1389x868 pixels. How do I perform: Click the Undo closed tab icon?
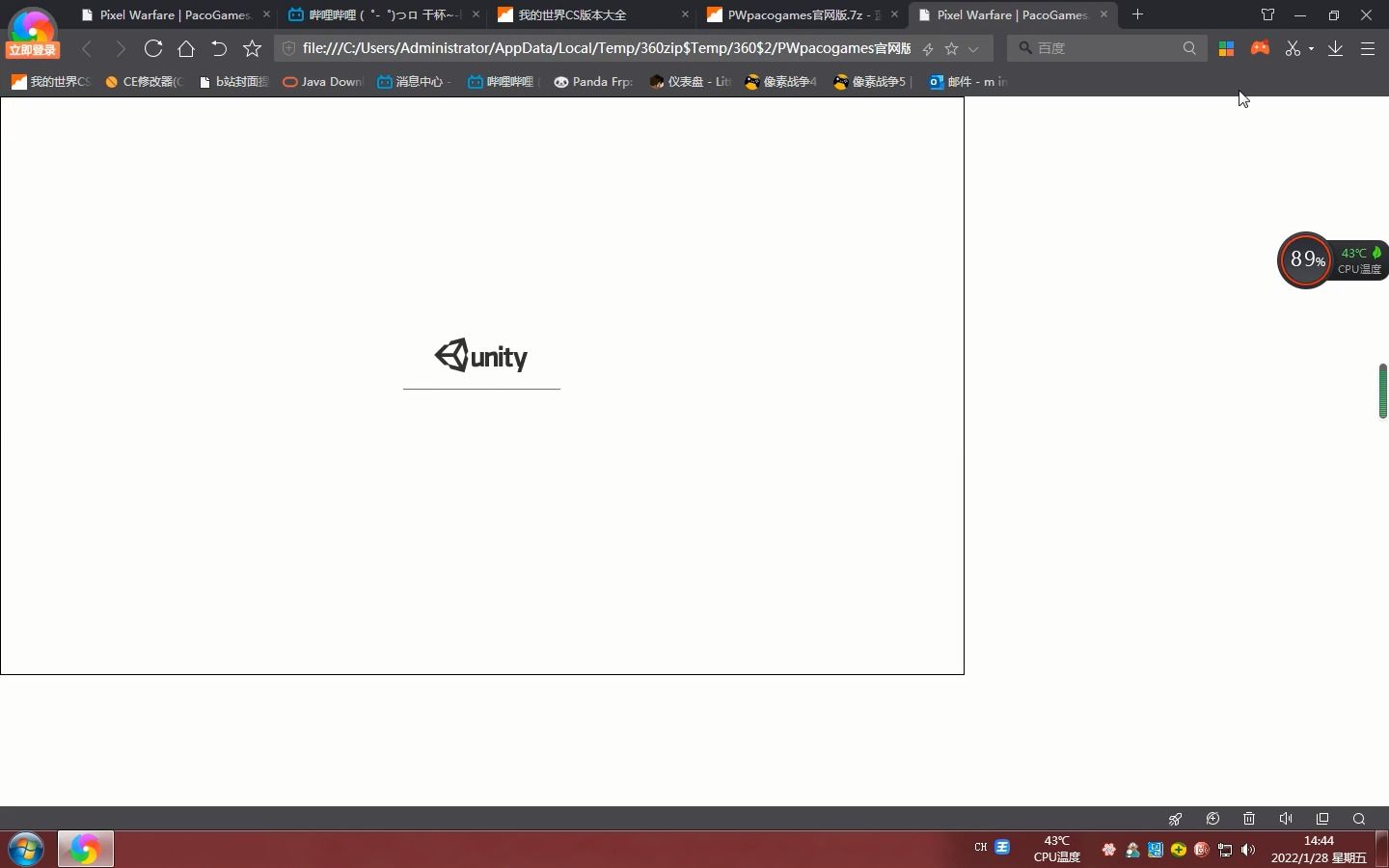click(x=219, y=48)
